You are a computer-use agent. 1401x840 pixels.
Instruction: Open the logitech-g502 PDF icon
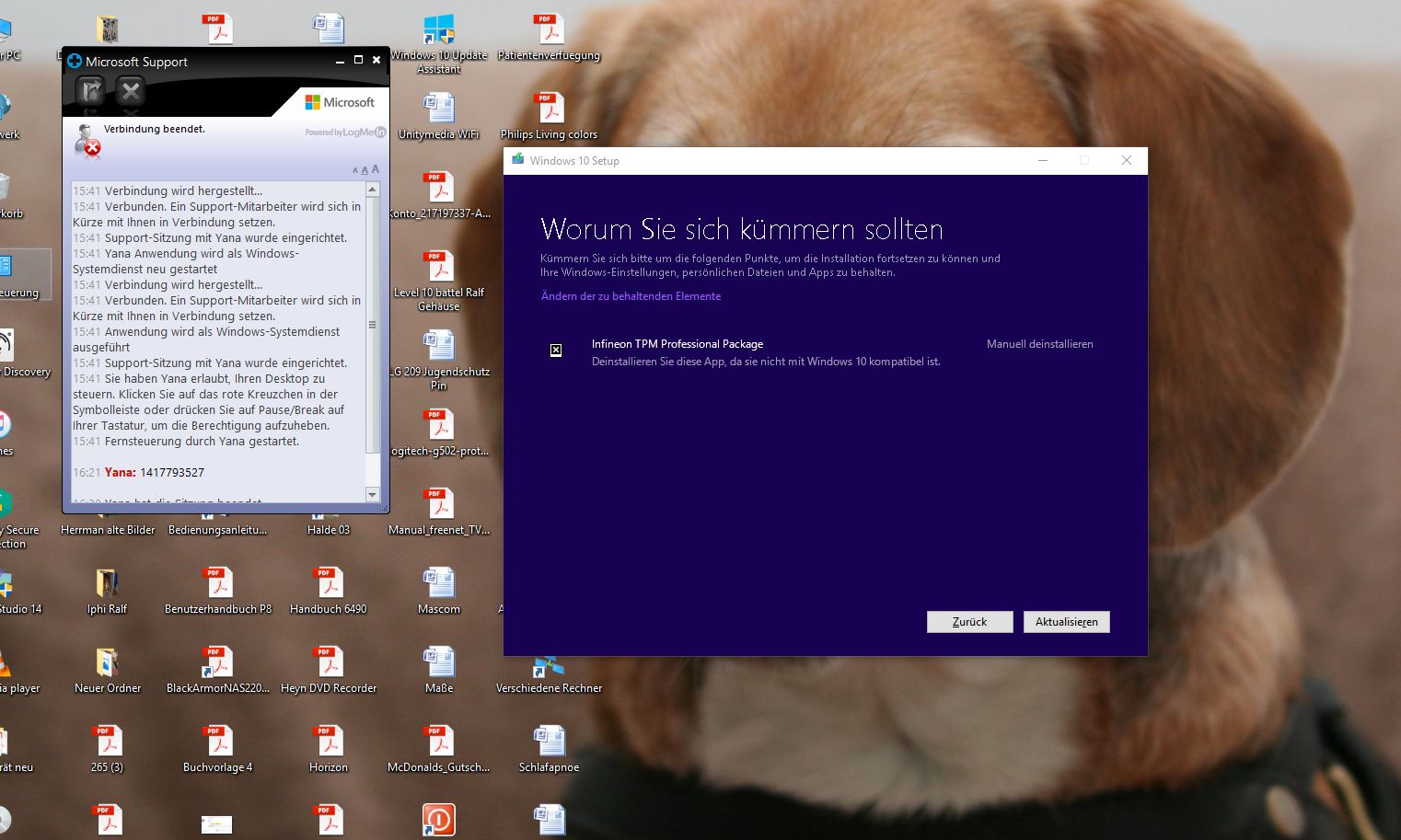click(439, 432)
